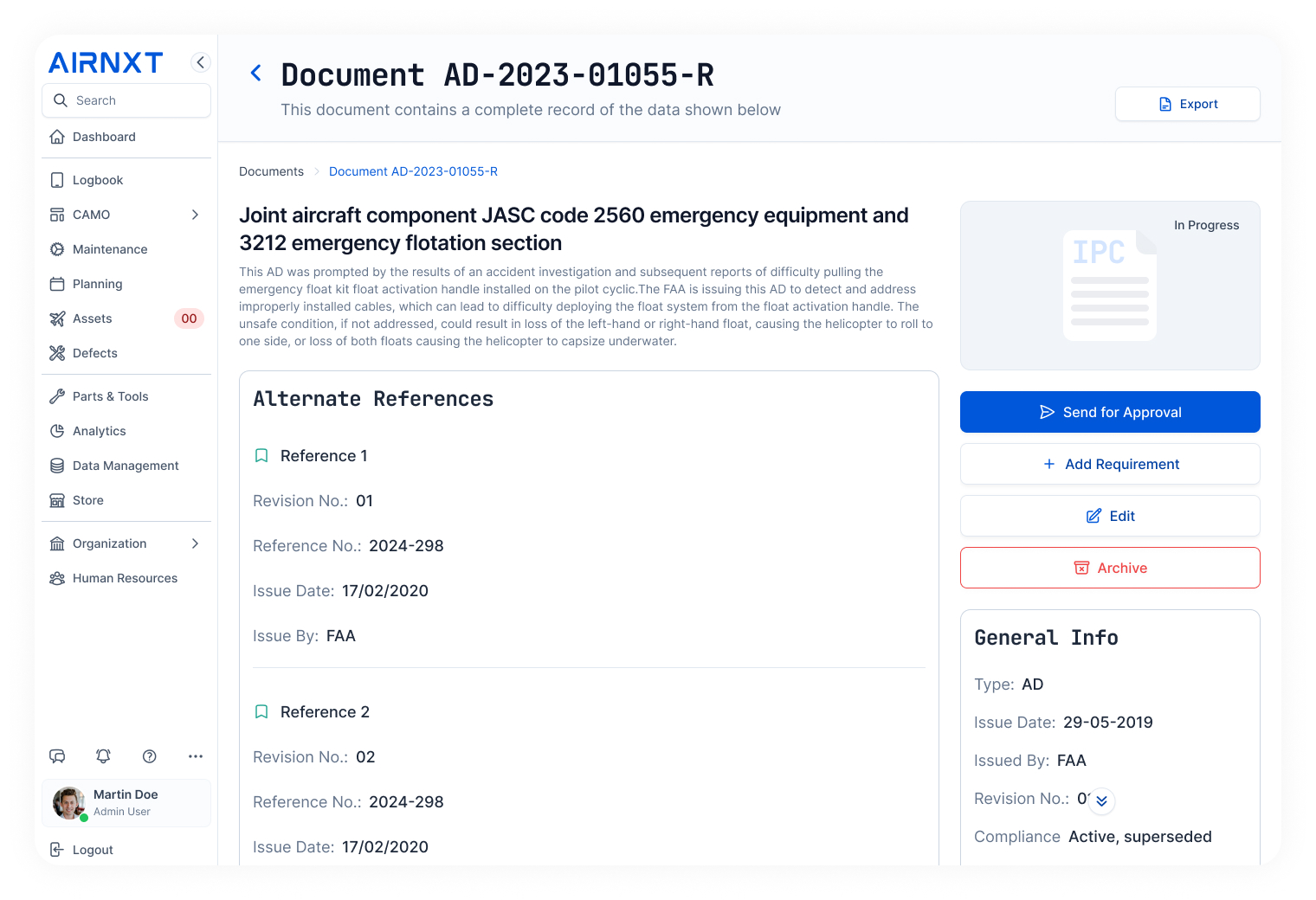Expand the Revision No. chevron in General Info
Viewport: 1316px width, 900px height.
click(x=1101, y=801)
